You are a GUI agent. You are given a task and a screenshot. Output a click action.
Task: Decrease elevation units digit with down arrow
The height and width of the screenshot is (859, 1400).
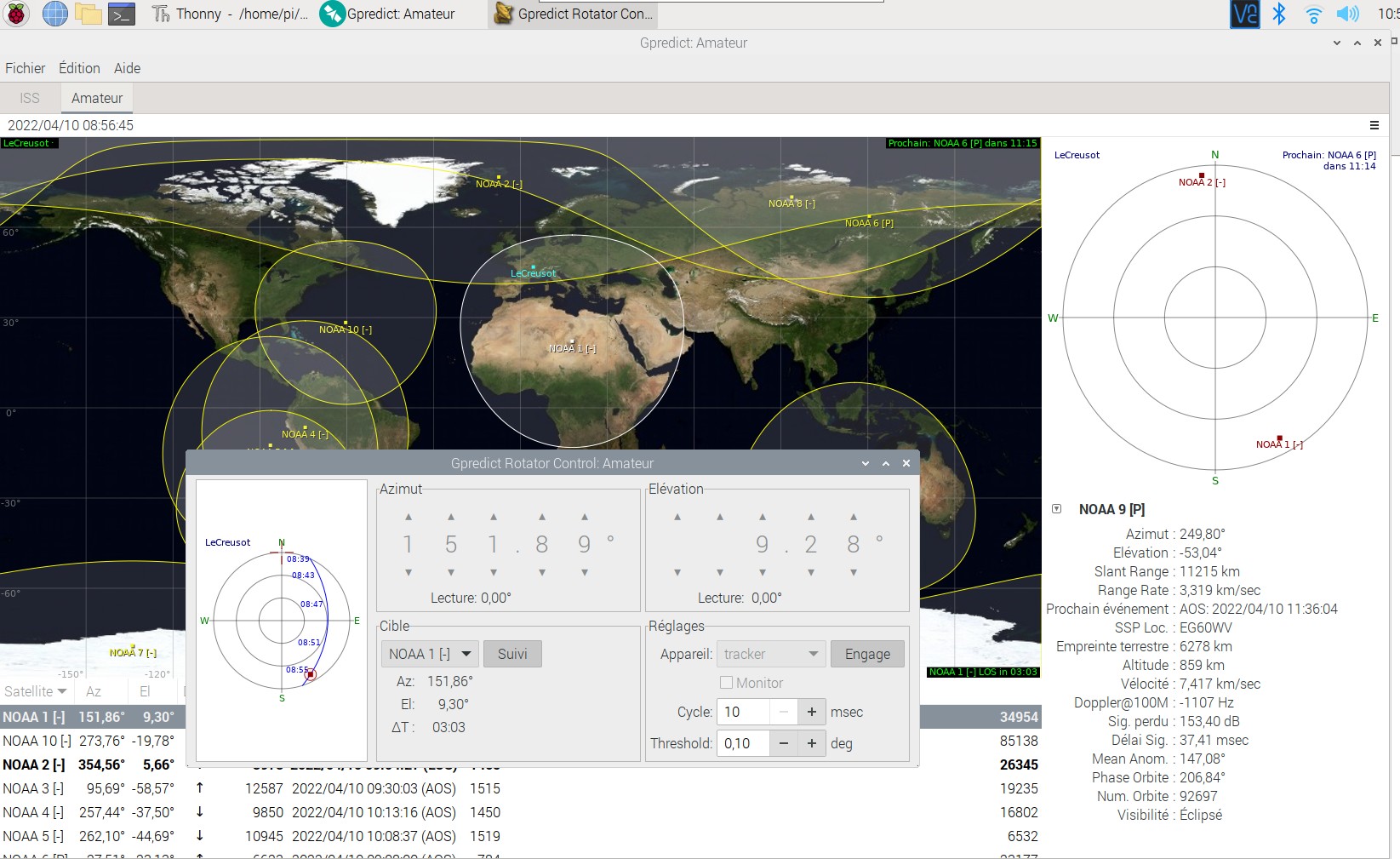point(763,572)
